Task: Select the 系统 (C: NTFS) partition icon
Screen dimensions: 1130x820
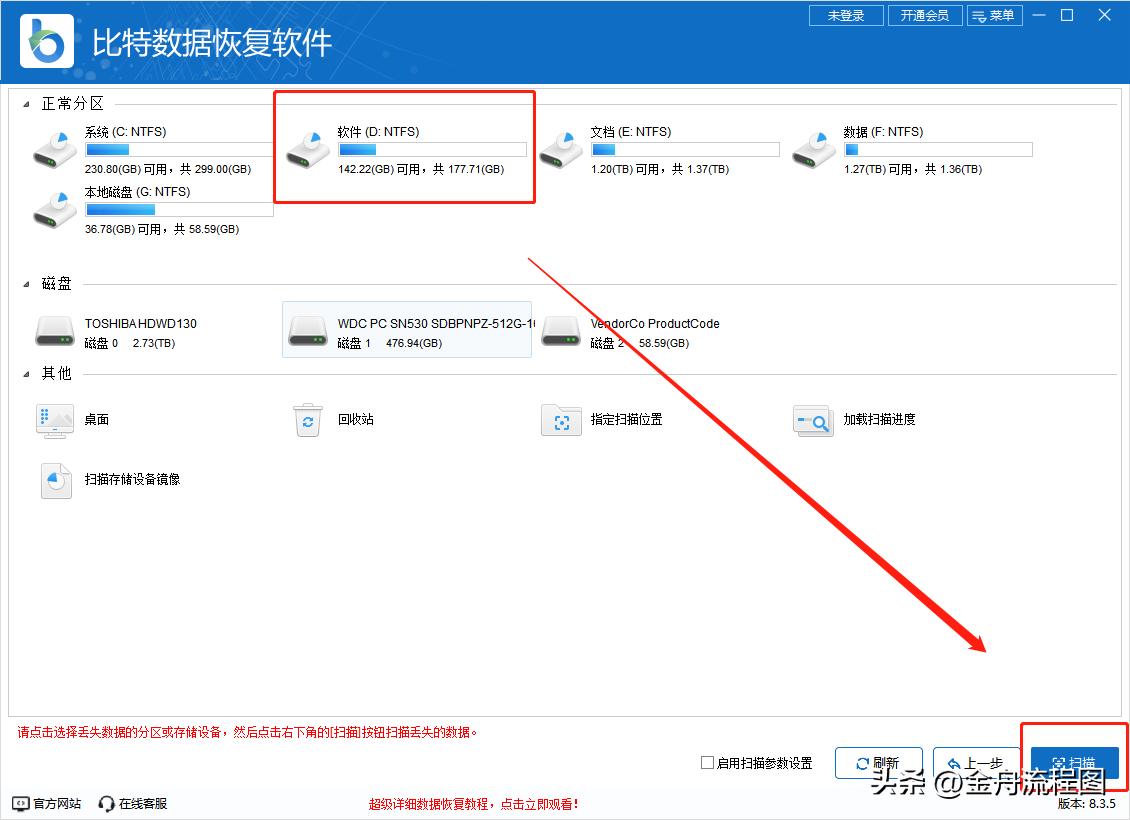Action: pos(55,148)
